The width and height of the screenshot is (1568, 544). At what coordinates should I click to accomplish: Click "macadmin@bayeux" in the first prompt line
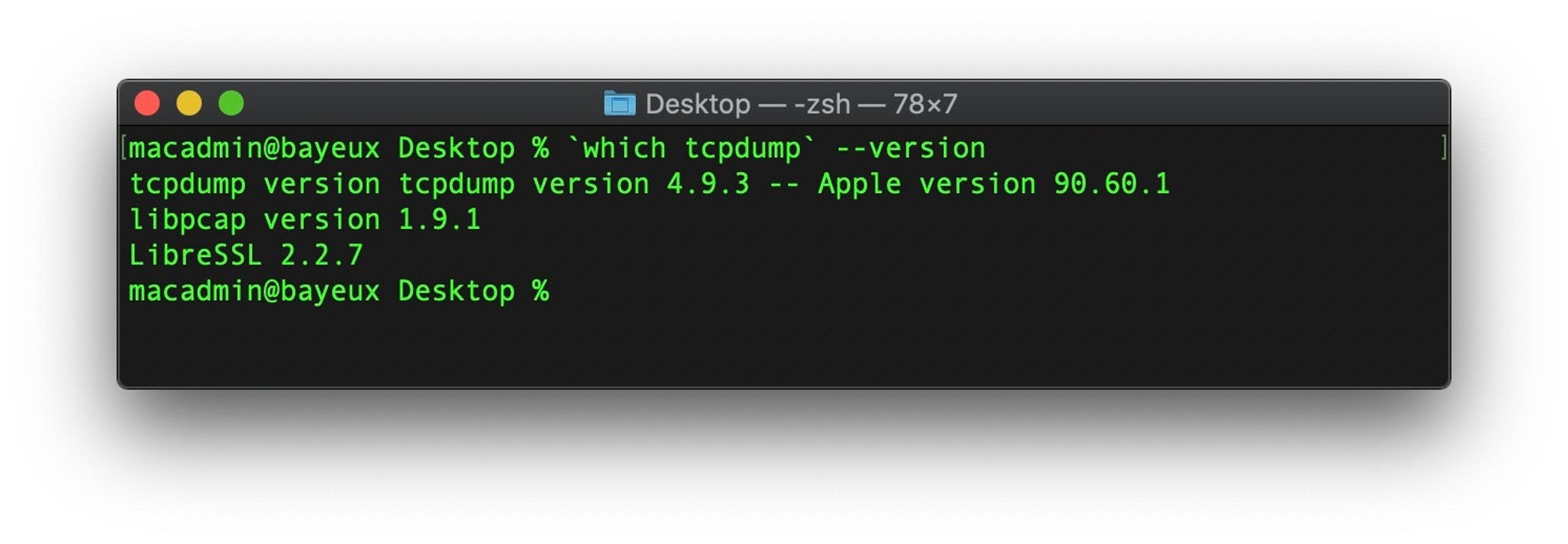[254, 149]
